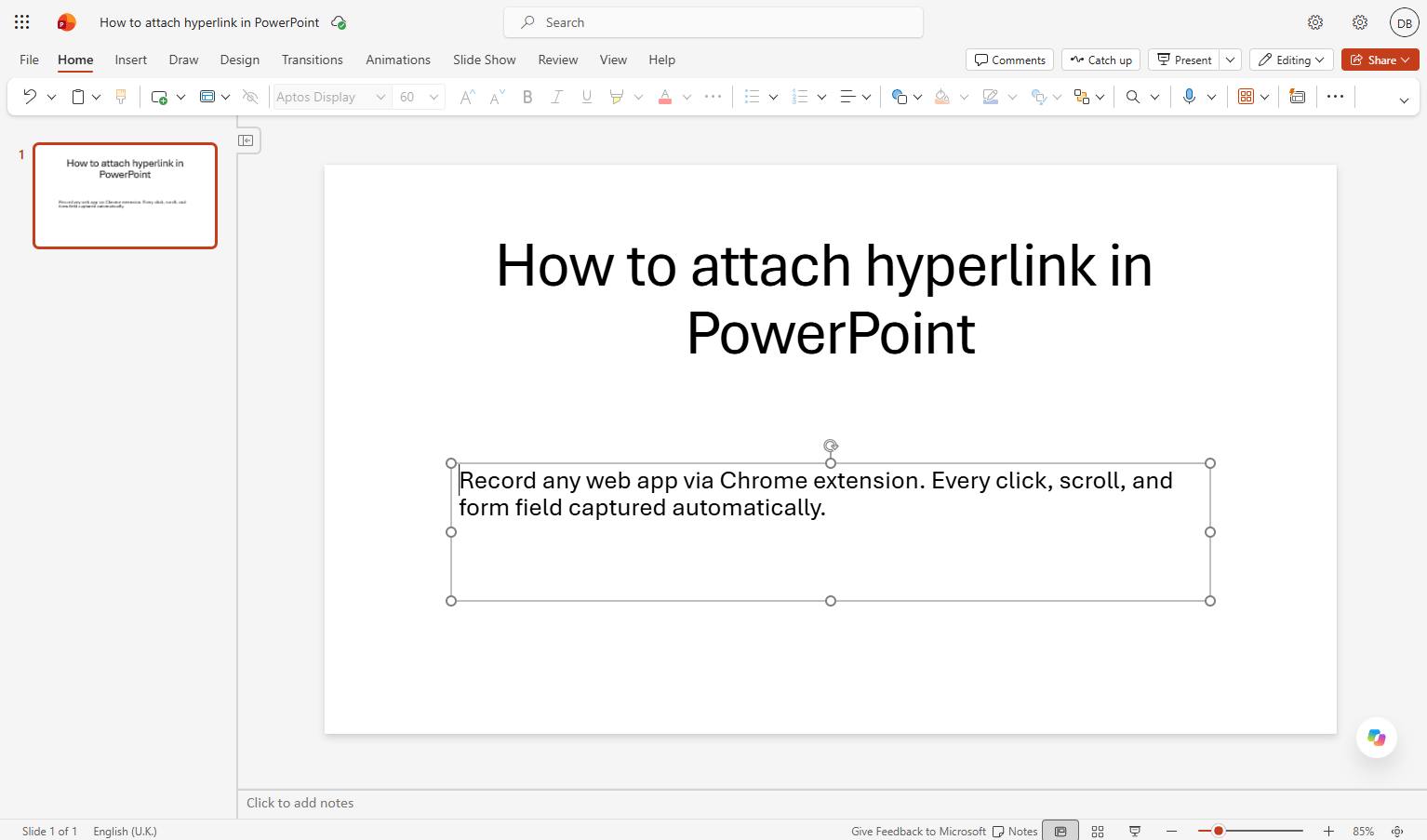Click the Increase font size icon
The image size is (1427, 840).
pos(467,97)
